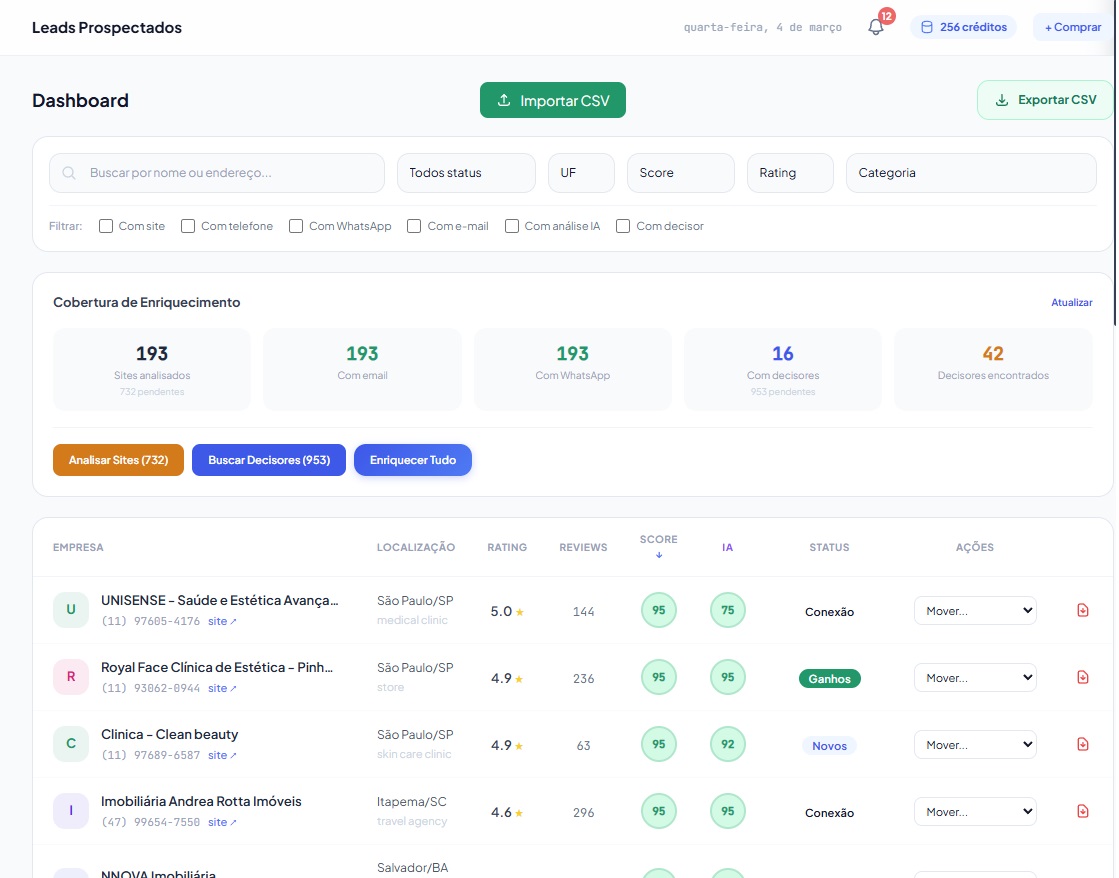1119x878 pixels.
Task: Click the red export icon for Royal Face row
Action: pyautogui.click(x=1083, y=677)
